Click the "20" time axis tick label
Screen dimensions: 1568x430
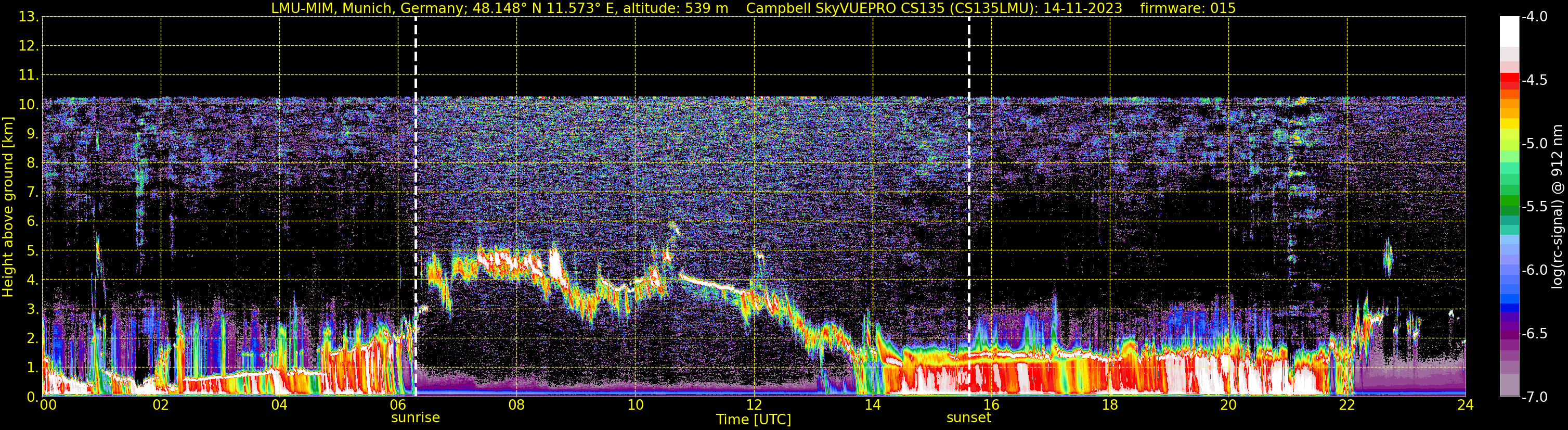(1229, 405)
